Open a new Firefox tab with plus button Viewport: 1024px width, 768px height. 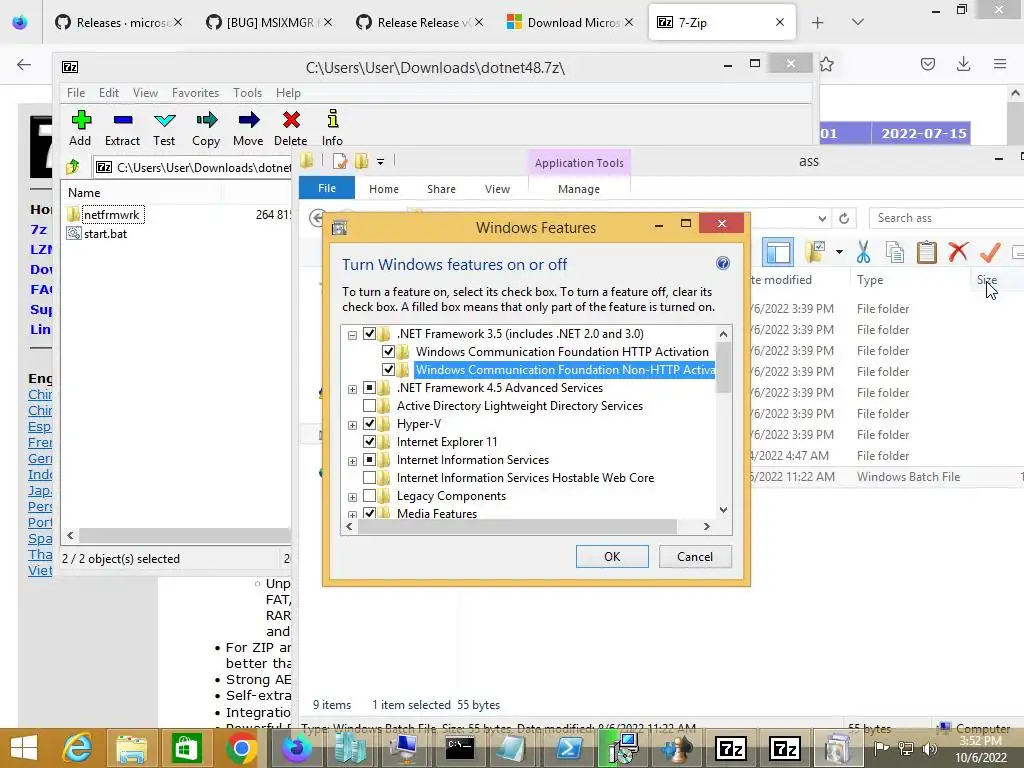pos(818,22)
